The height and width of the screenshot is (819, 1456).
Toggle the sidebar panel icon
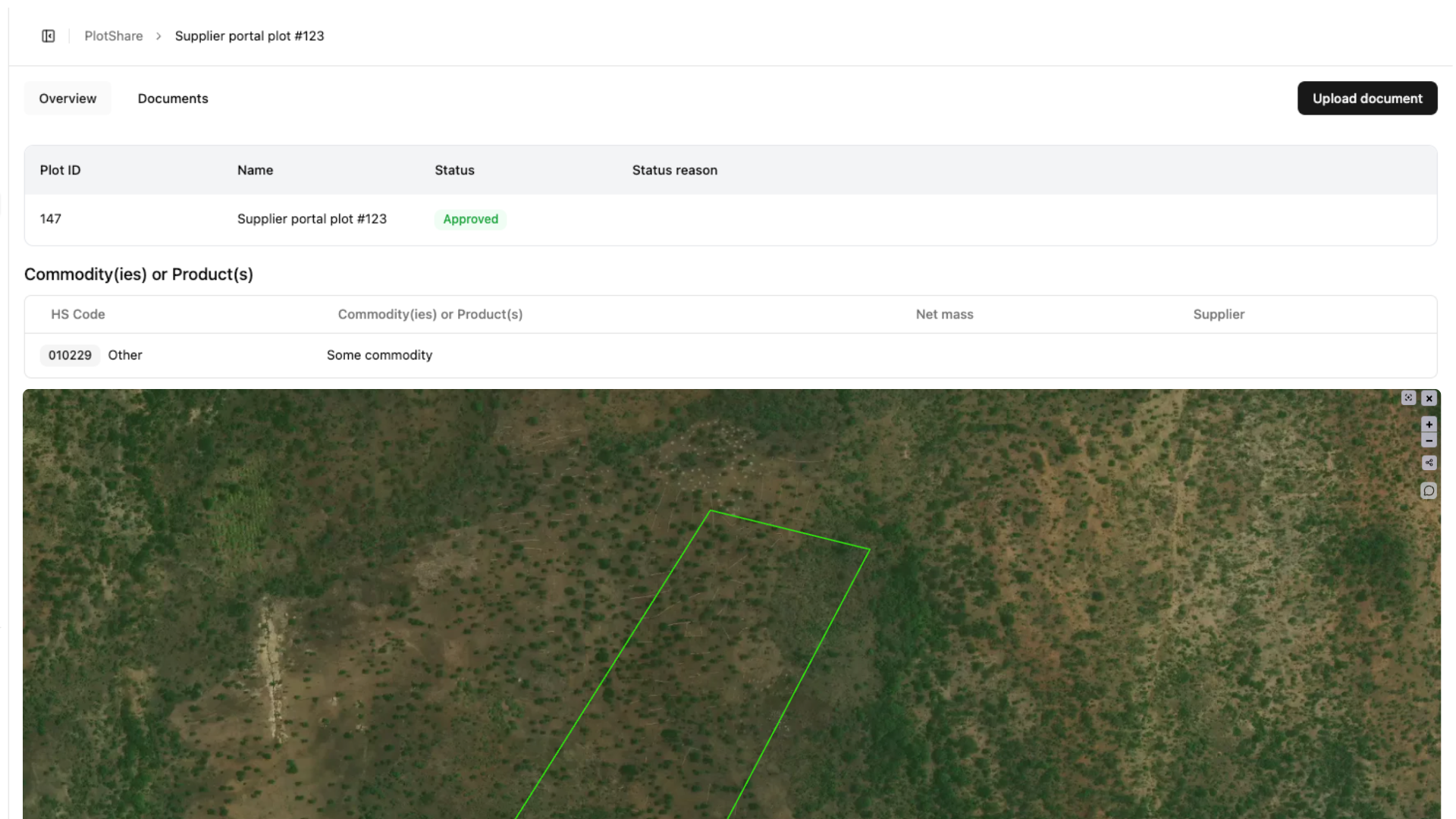49,36
